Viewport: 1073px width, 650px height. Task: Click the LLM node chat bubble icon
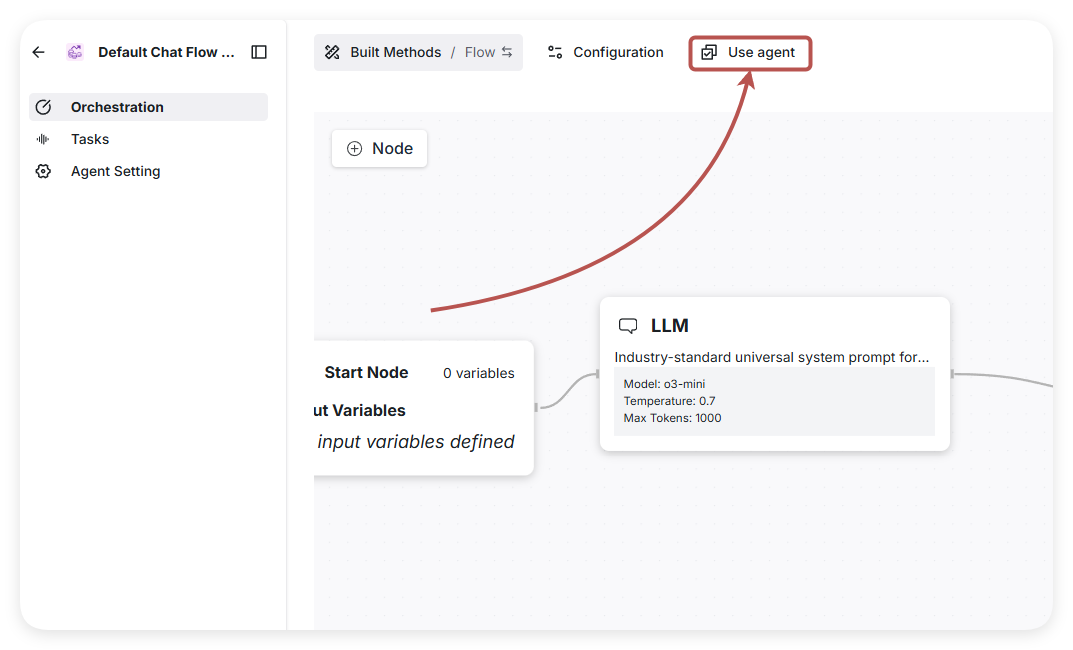pos(628,326)
